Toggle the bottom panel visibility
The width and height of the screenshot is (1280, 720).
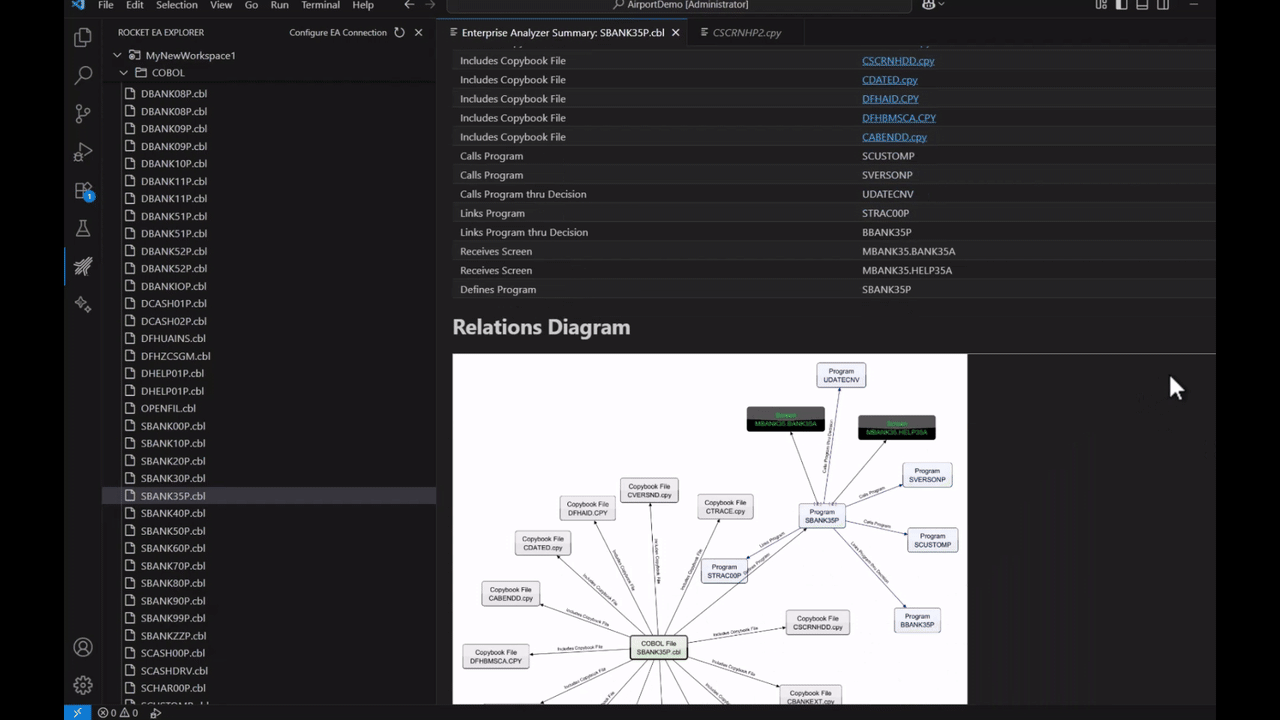(1141, 5)
